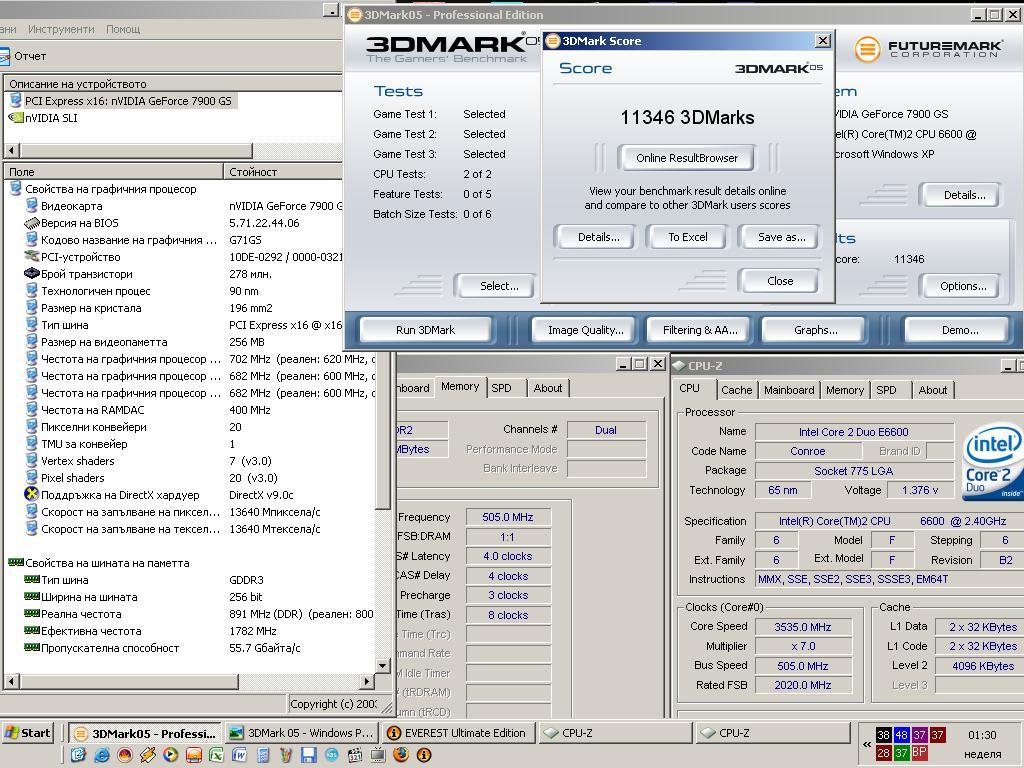Open the Memory tab in the right CPU-Z window
This screenshot has height=768, width=1024.
coord(844,390)
